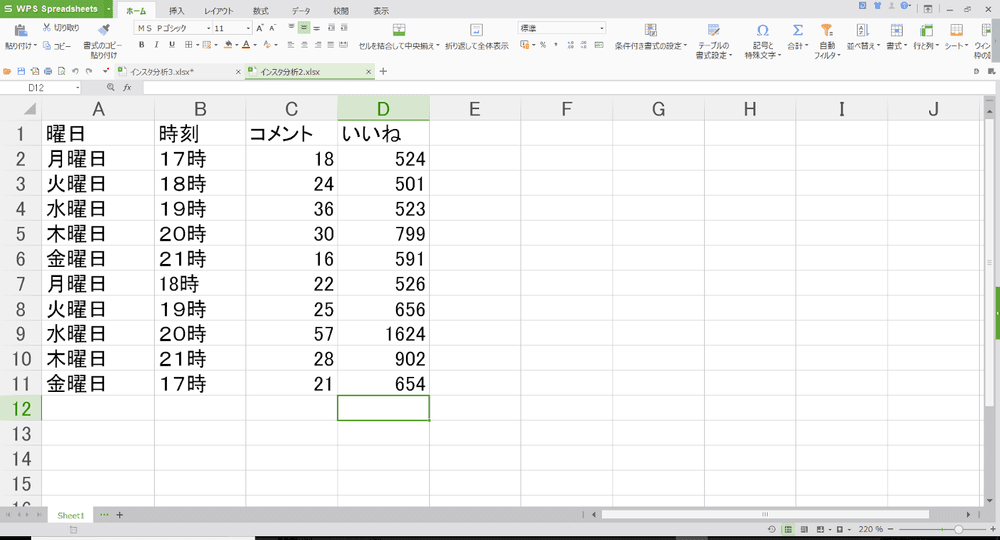Image resolution: width=1000 pixels, height=540 pixels.
Task: Open the font name dropdown
Action: 207,29
